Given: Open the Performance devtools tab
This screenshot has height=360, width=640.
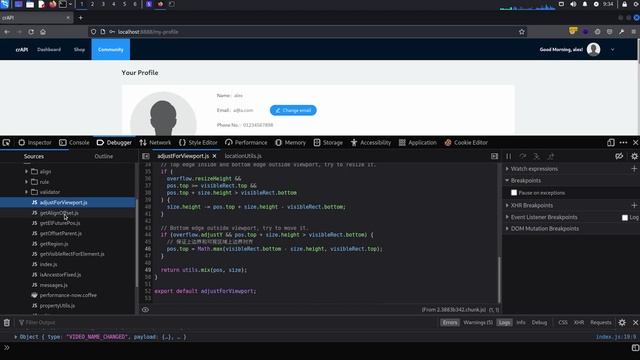Looking at the screenshot, I should [246, 142].
